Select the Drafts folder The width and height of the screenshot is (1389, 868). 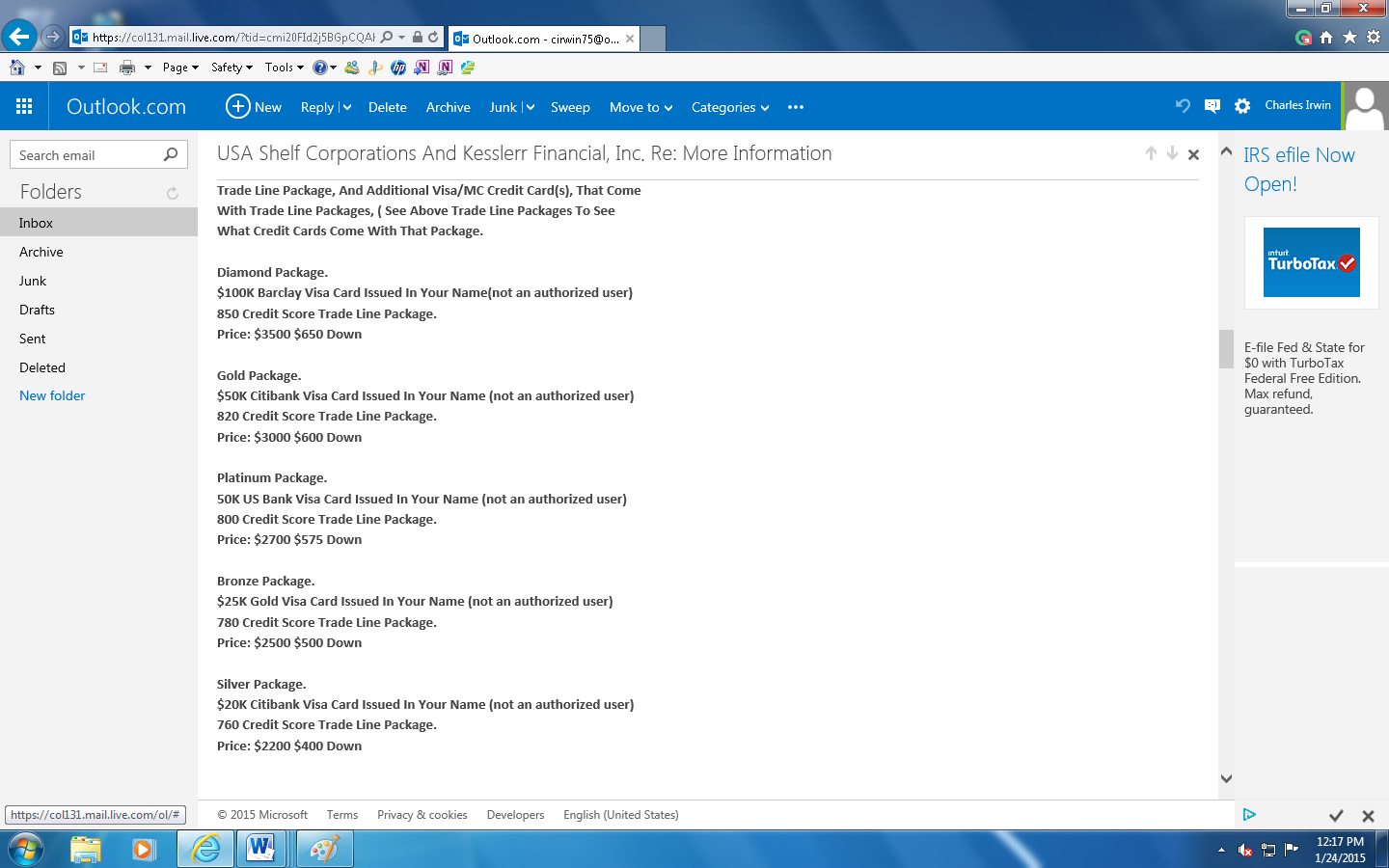(x=98, y=310)
